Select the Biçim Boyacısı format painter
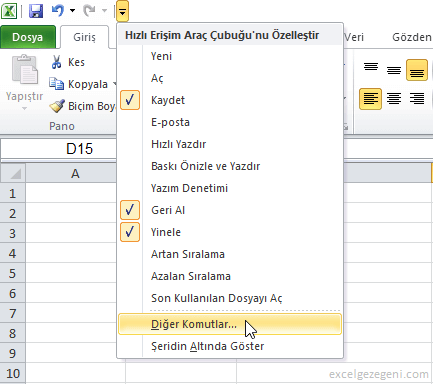 pyautogui.click(x=82, y=106)
